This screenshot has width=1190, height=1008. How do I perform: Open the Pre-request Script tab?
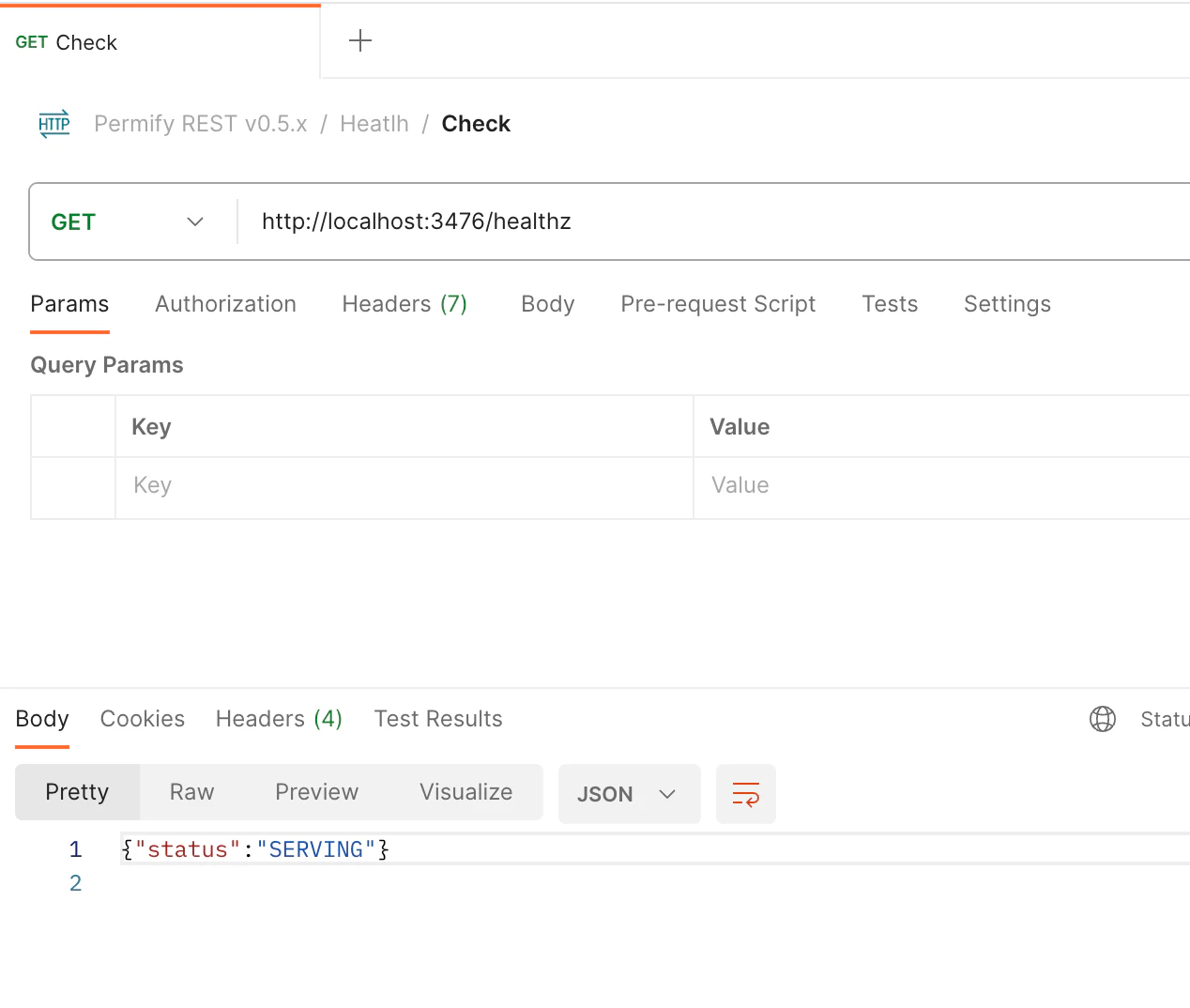[x=718, y=303]
